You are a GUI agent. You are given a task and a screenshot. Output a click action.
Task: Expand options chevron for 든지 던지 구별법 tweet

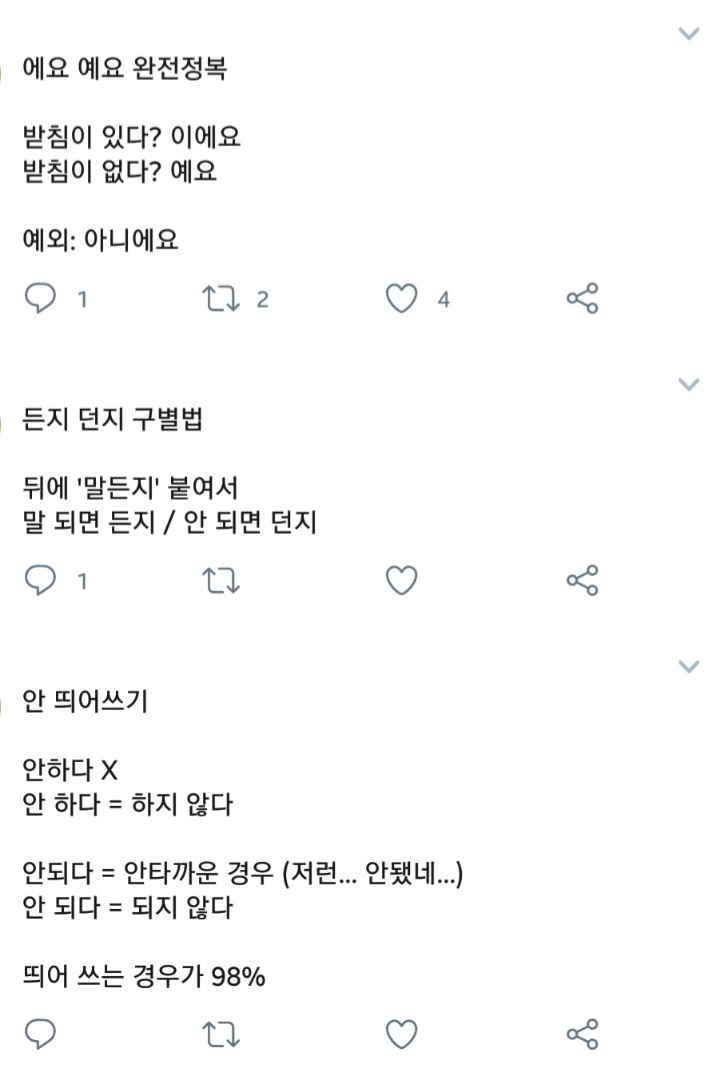click(x=688, y=384)
